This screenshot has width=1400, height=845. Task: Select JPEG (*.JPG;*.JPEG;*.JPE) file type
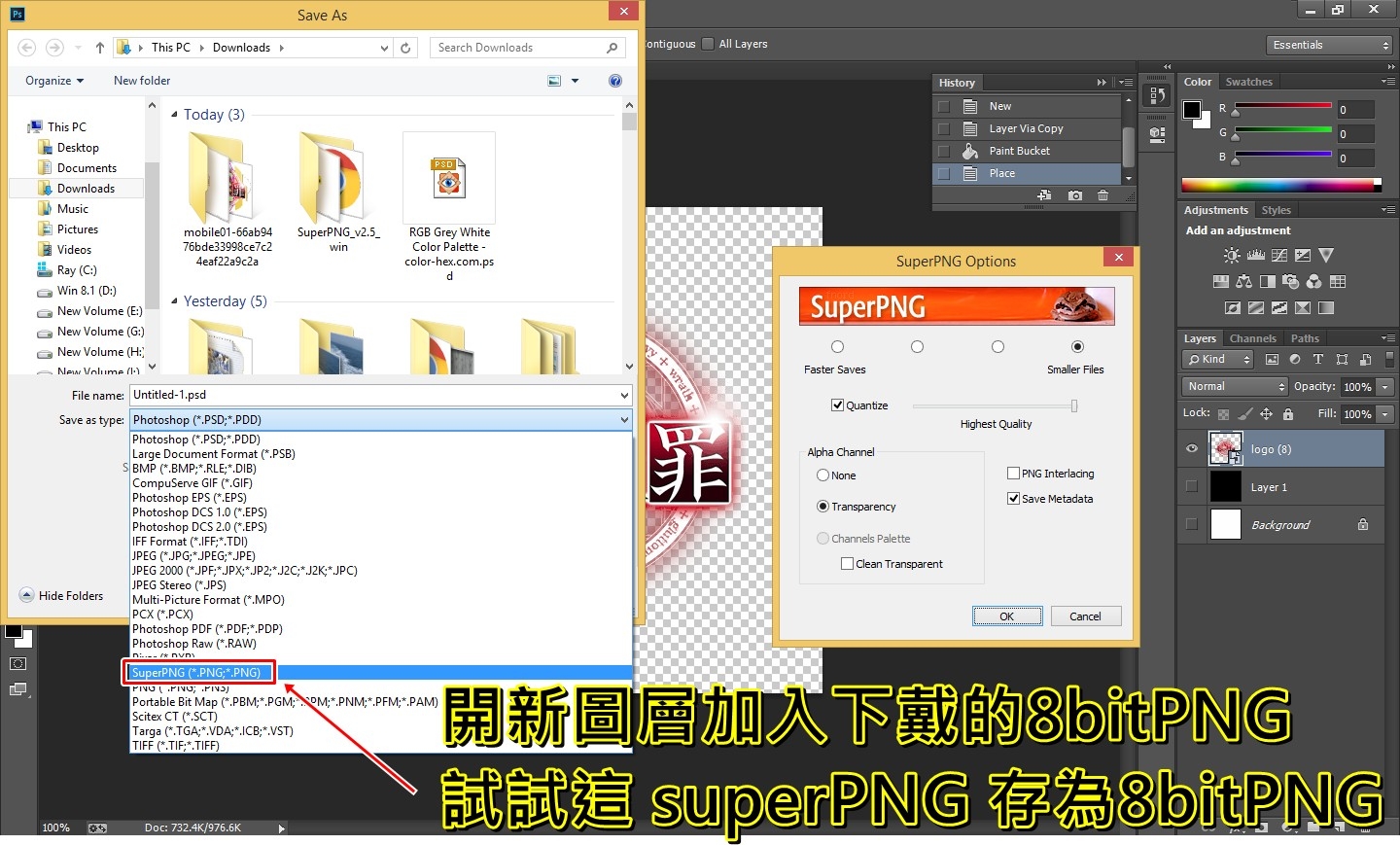(x=381, y=556)
